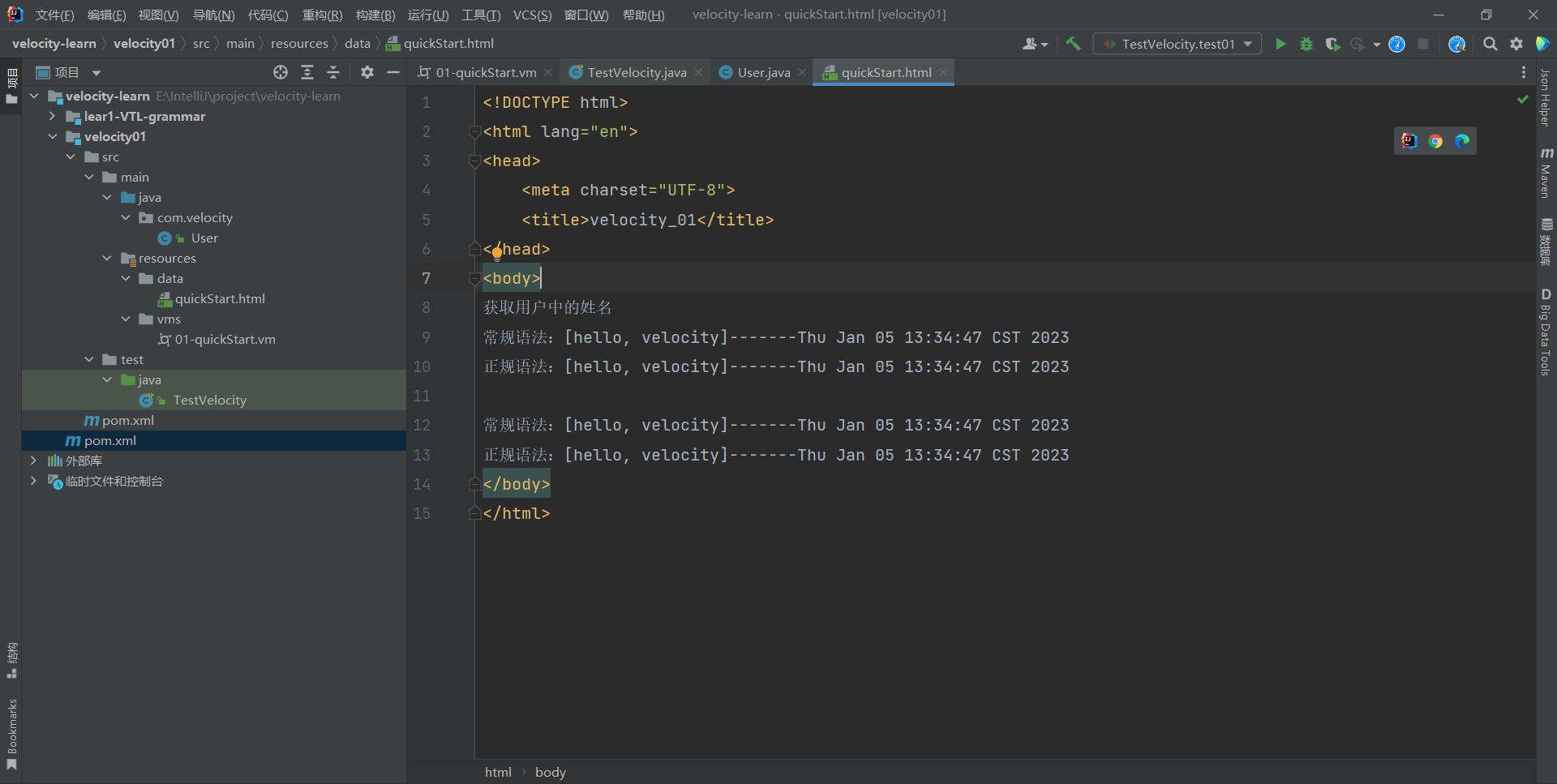Viewport: 1557px width, 784px height.
Task: Collapse the vms folder node
Action: (x=126, y=319)
